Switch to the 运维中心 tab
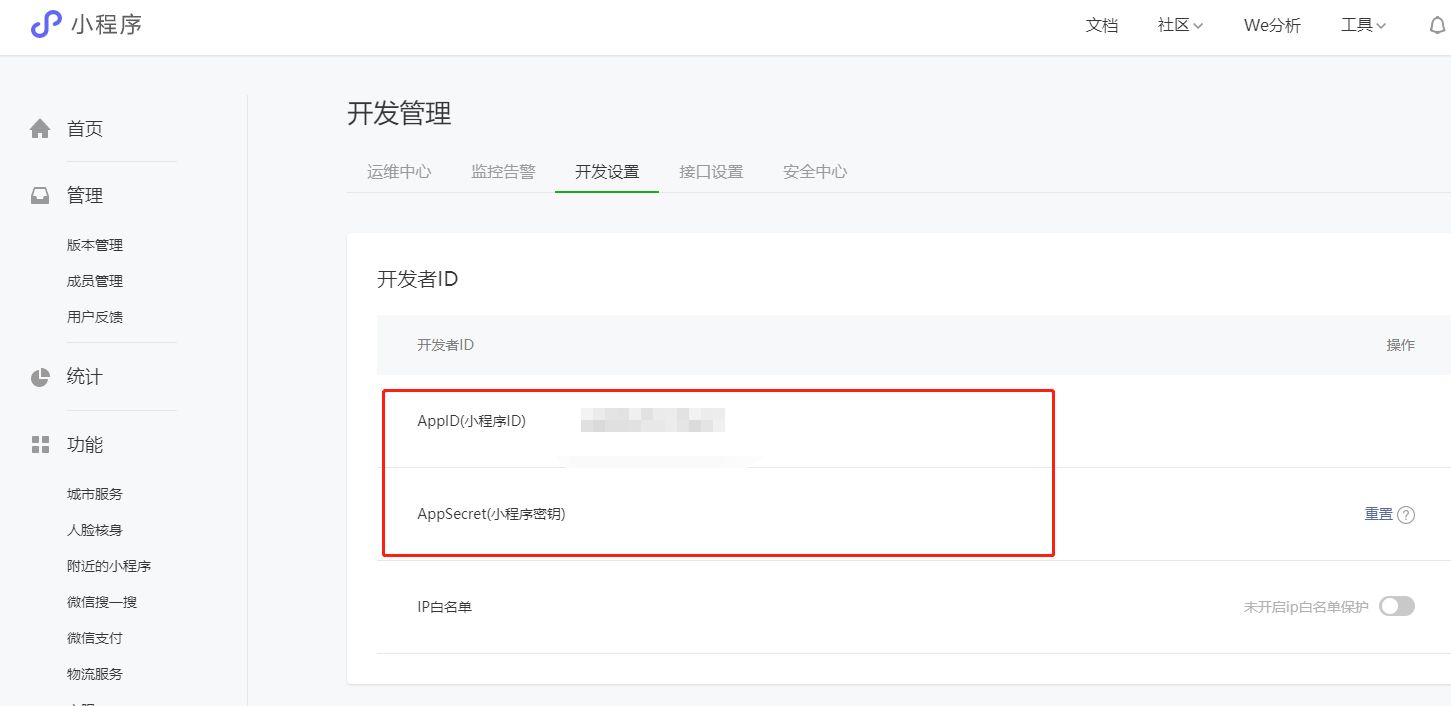Screen dimensions: 1451x706 tap(398, 171)
